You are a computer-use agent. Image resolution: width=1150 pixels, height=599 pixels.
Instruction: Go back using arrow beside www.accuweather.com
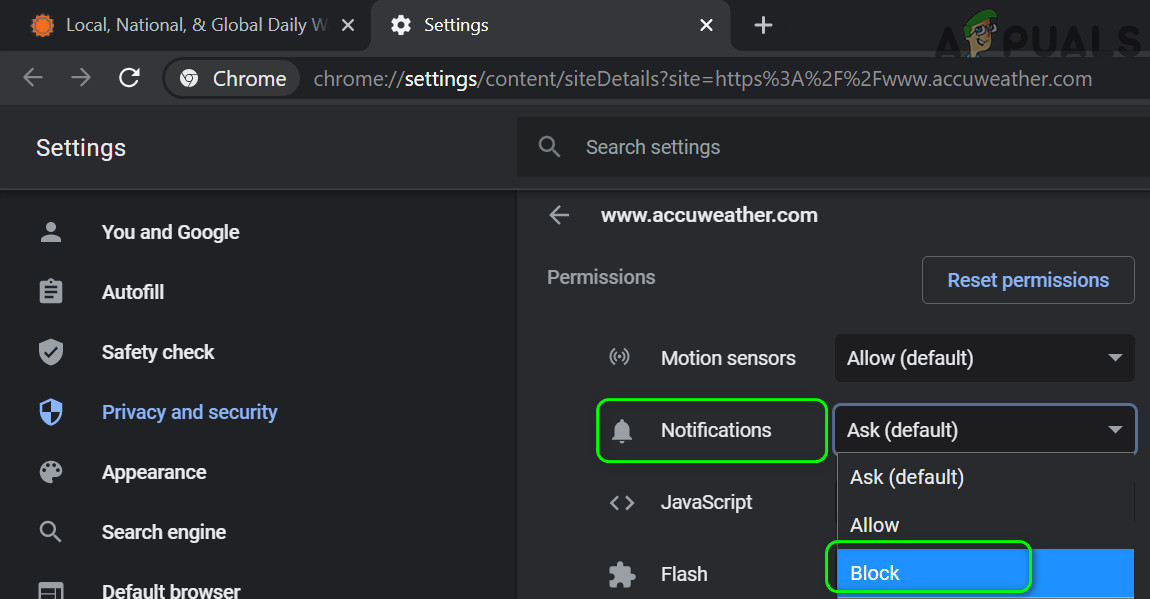click(x=559, y=215)
